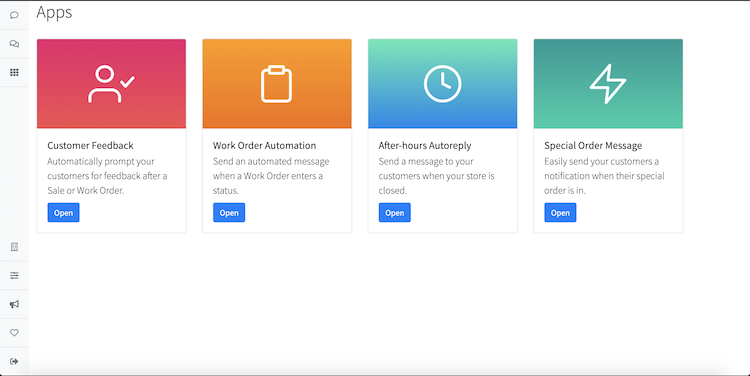Open the single chat bubble sidebar icon
This screenshot has width=750, height=376.
pyautogui.click(x=14, y=15)
